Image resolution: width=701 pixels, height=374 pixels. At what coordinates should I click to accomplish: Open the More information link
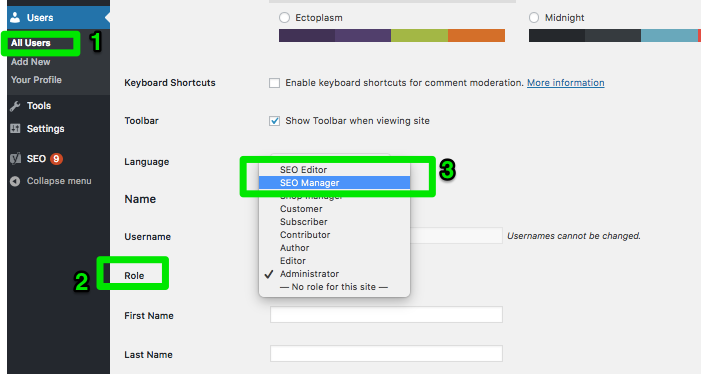coord(566,83)
